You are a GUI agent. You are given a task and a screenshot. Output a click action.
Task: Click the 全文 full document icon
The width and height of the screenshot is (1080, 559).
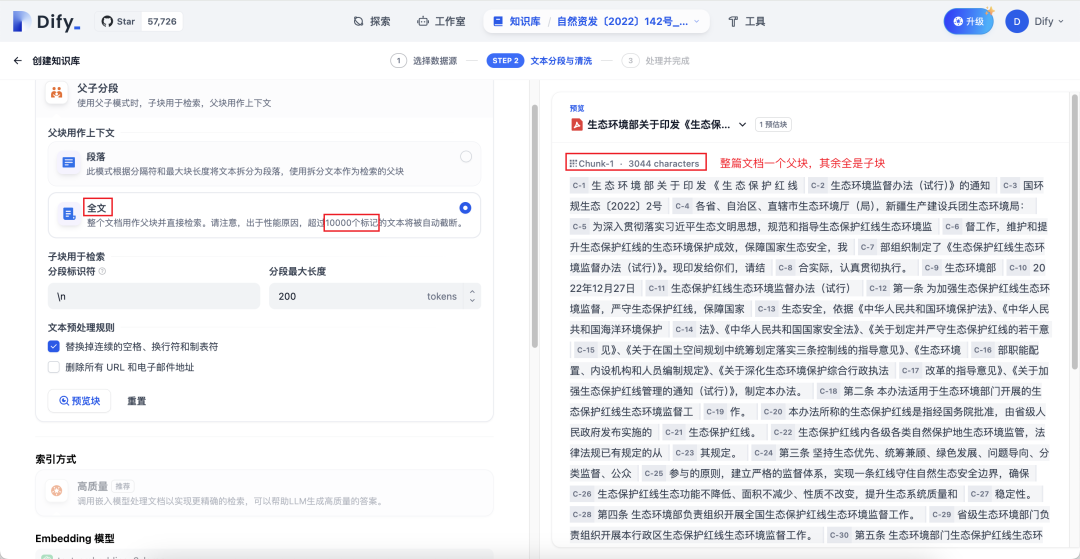point(68,214)
